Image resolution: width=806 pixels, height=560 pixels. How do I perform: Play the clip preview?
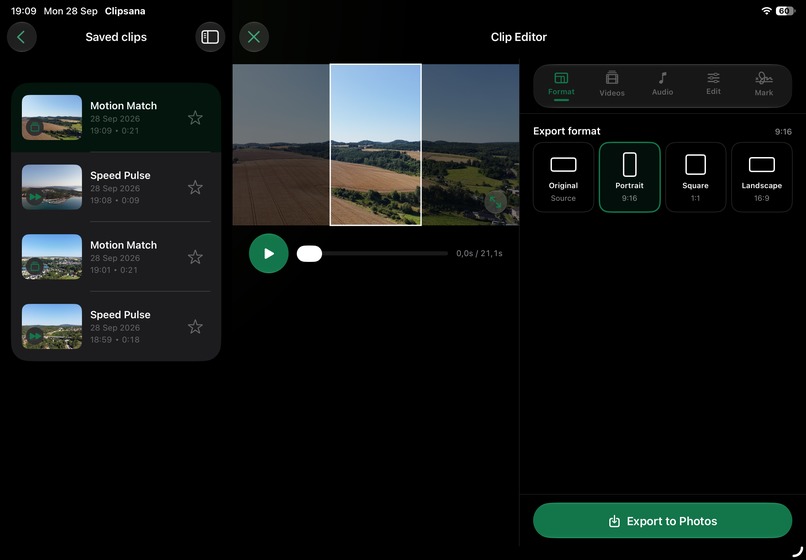point(268,254)
